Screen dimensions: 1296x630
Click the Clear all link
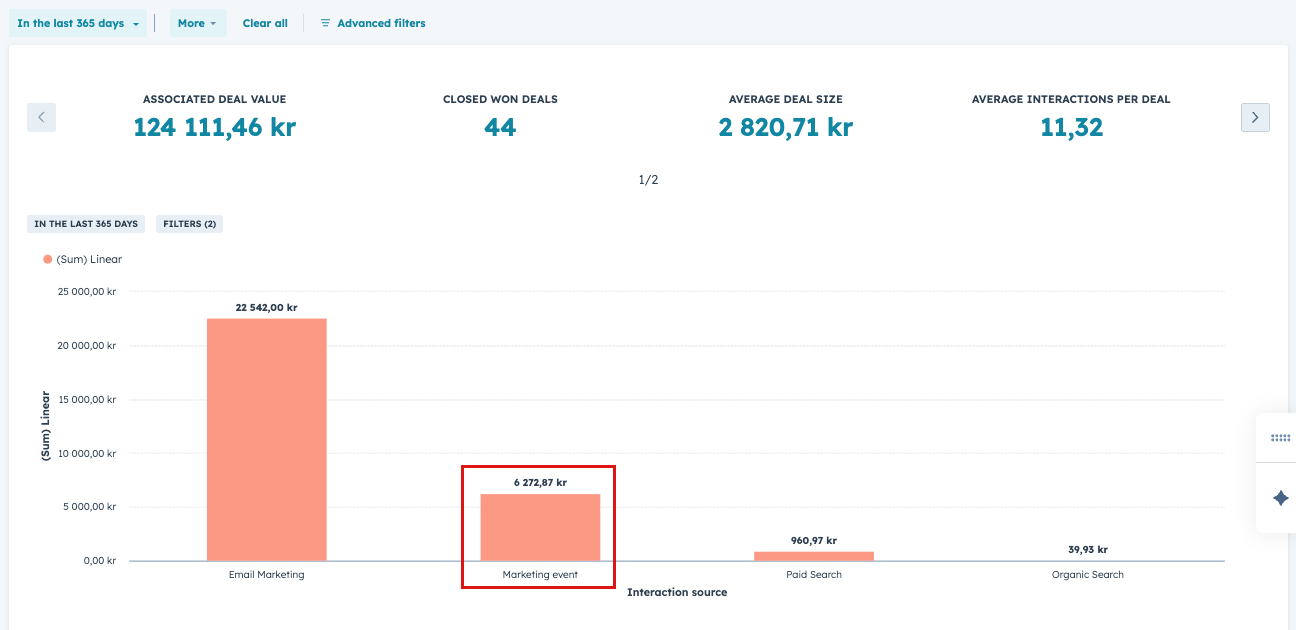[x=264, y=22]
